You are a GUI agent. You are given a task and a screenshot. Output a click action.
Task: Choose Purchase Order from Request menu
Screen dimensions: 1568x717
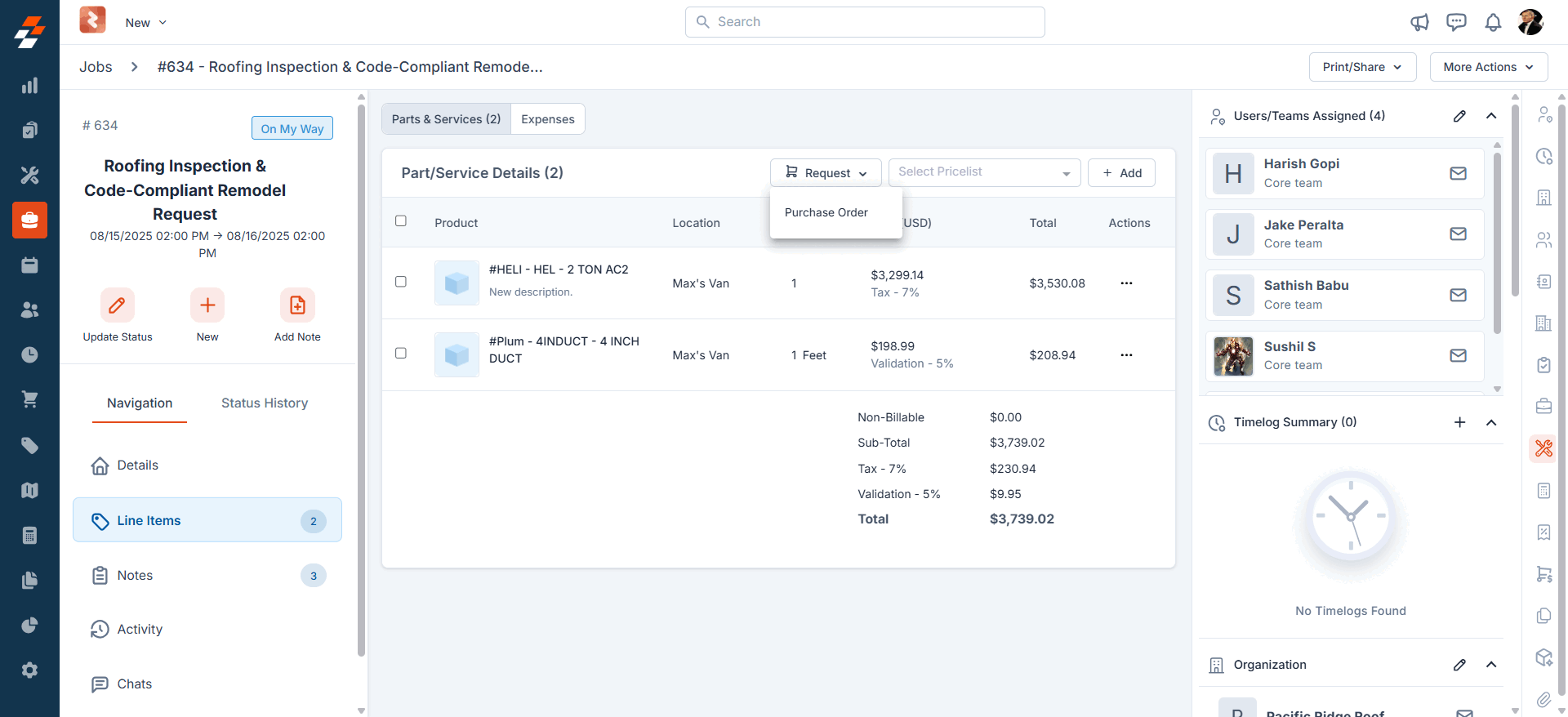tap(826, 212)
